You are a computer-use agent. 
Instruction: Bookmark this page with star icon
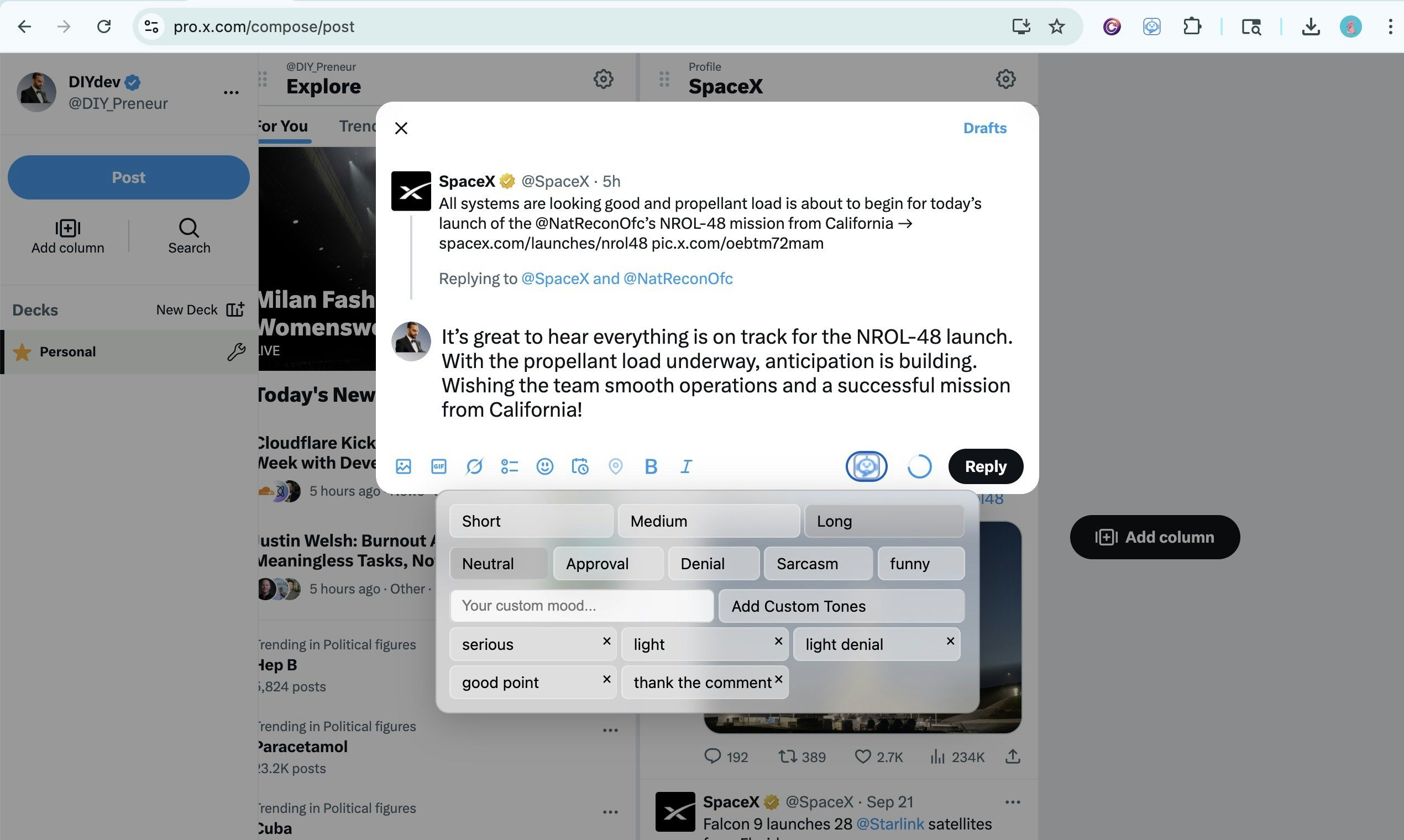[1056, 27]
